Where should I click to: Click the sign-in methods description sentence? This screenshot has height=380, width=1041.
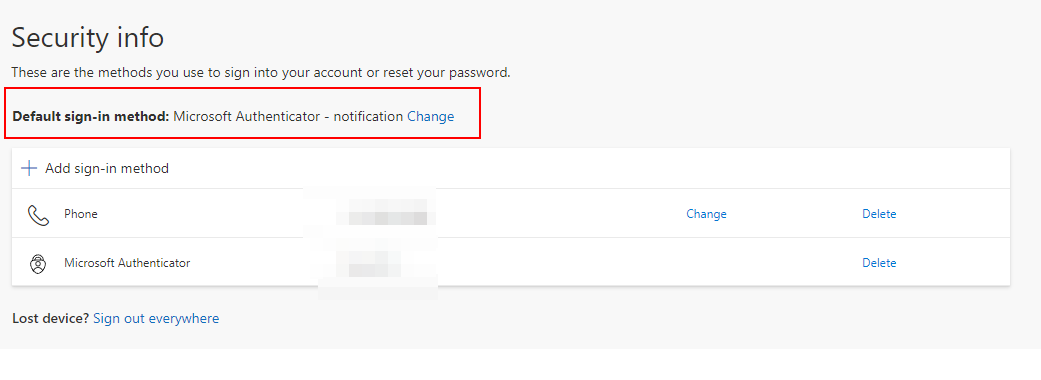pyautogui.click(x=261, y=72)
